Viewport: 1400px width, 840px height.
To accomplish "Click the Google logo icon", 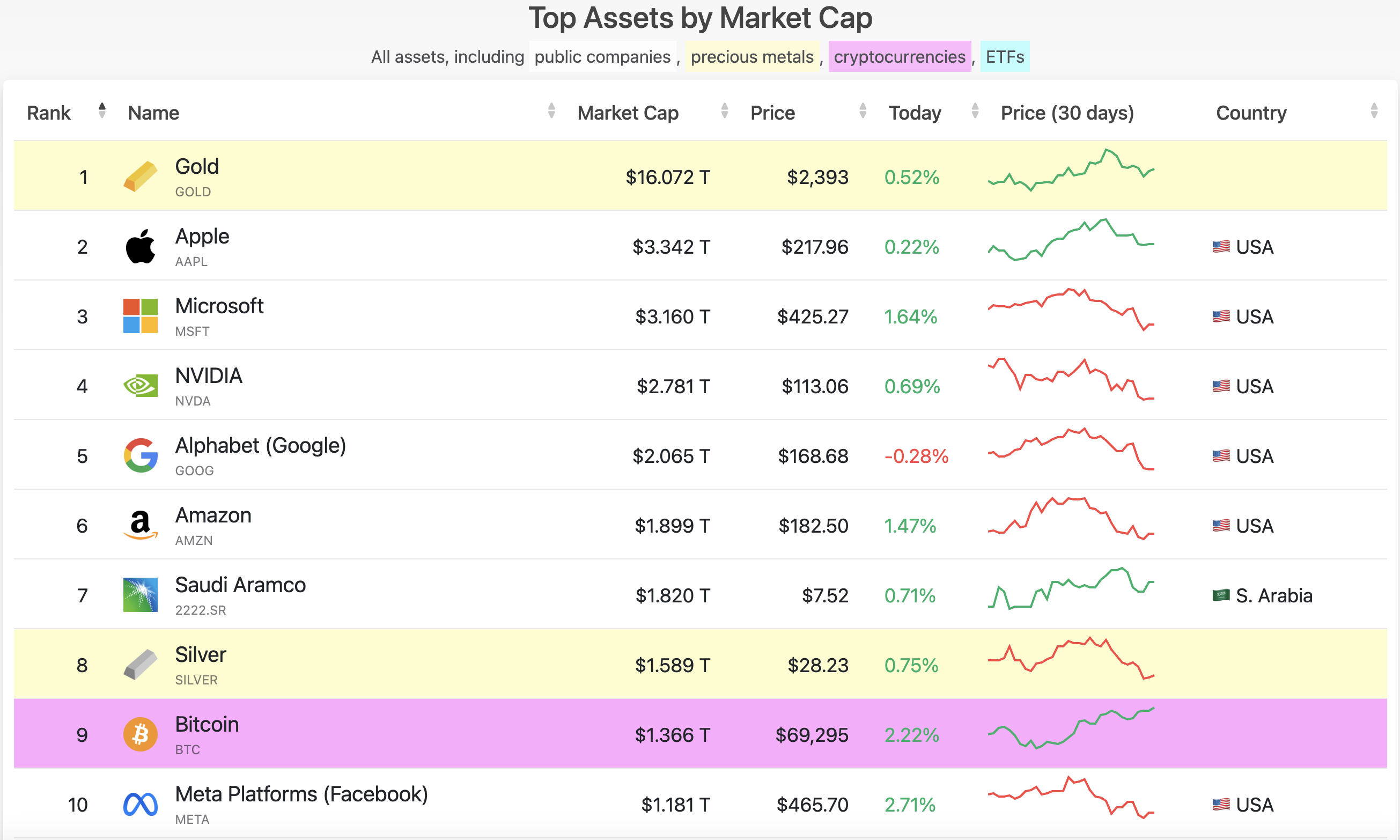I will [141, 455].
